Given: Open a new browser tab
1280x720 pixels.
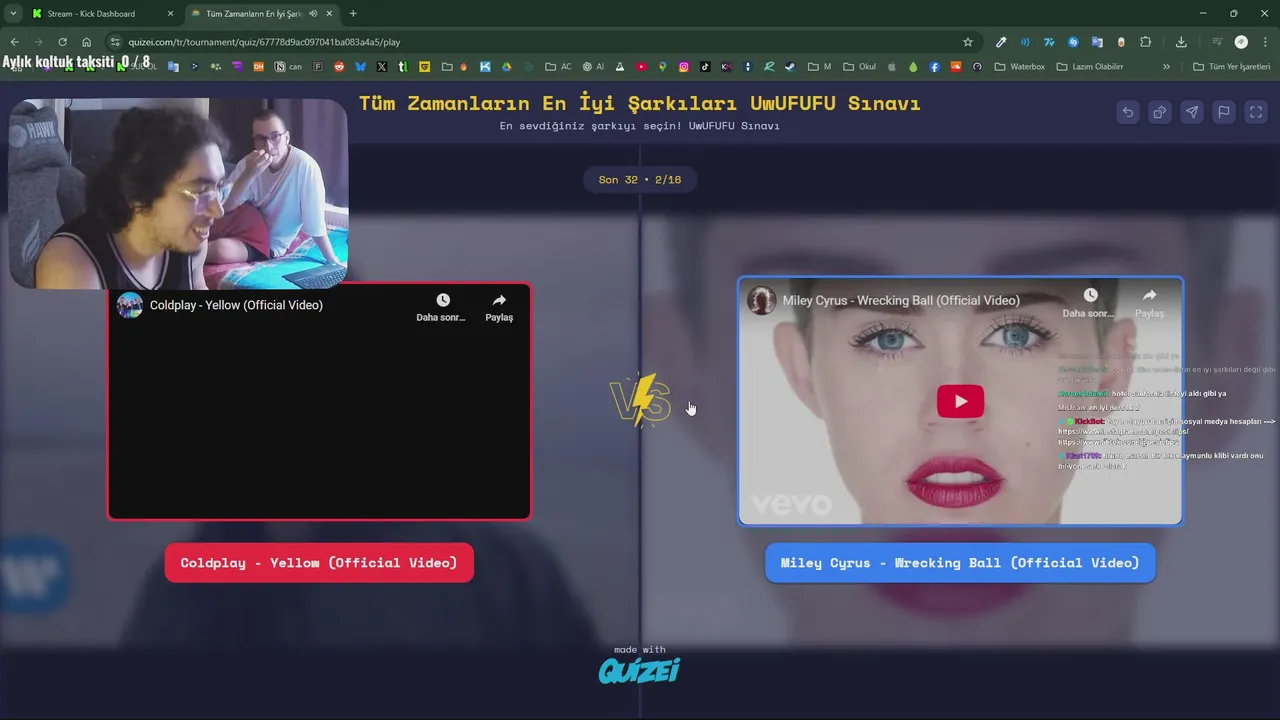Looking at the screenshot, I should coord(353,14).
